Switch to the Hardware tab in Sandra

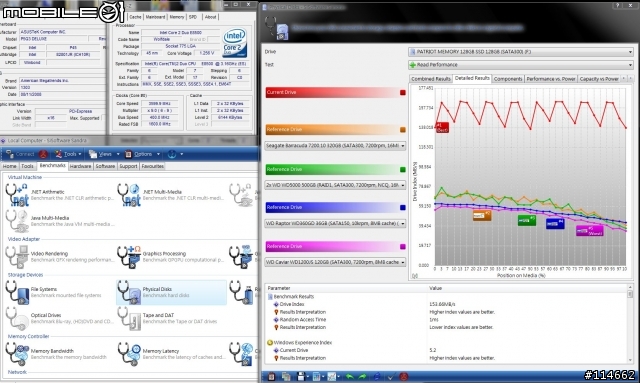click(80, 166)
